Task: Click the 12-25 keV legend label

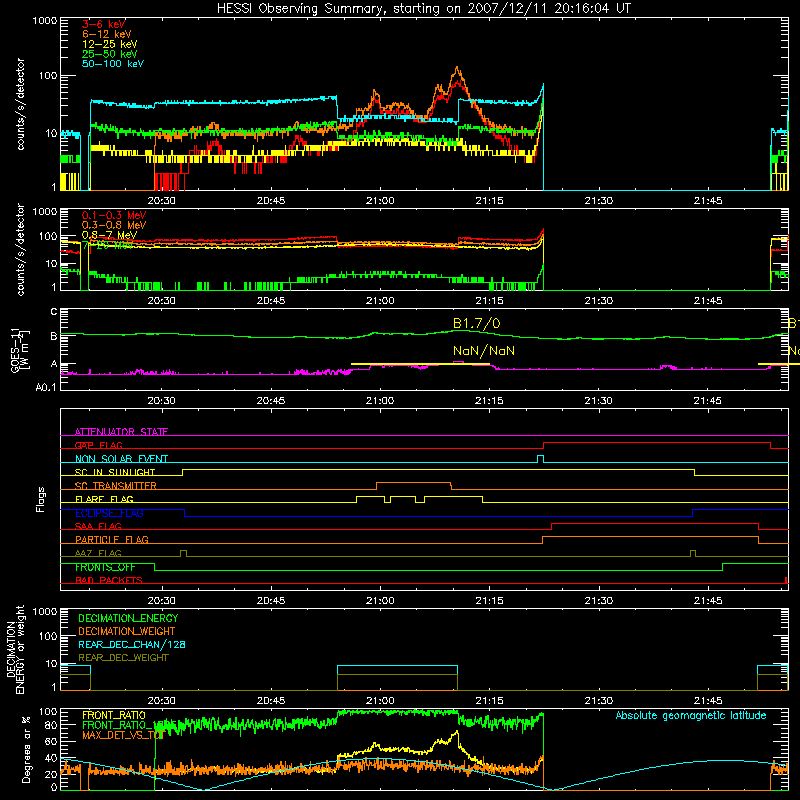Action: 110,44
